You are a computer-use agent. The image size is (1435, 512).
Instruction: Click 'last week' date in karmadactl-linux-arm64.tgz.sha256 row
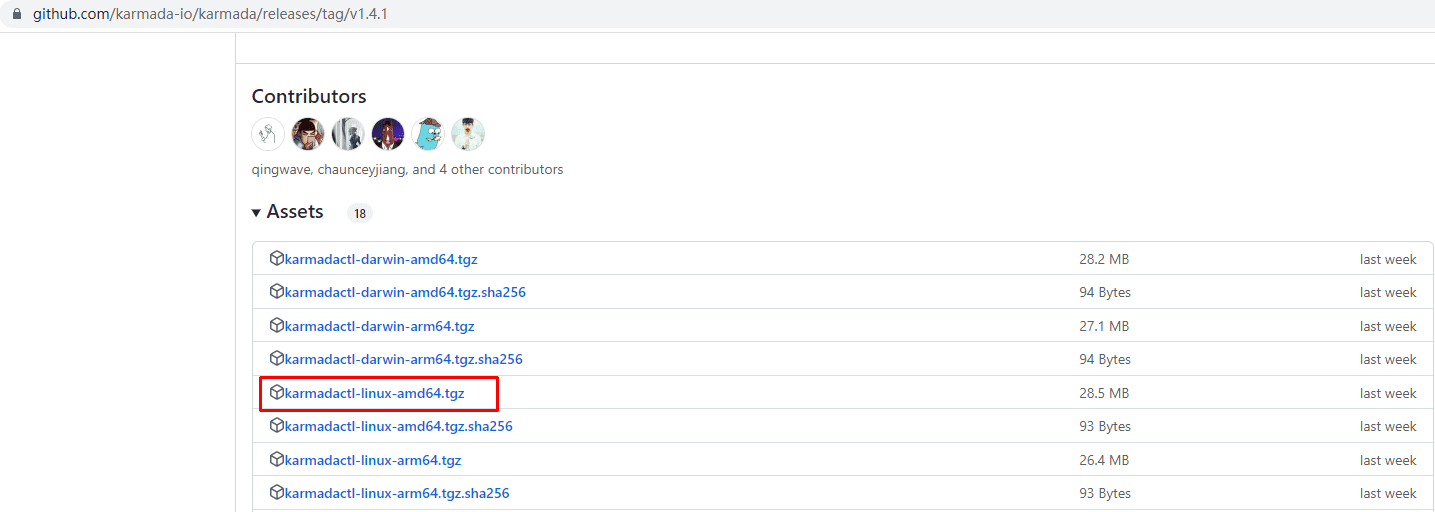[x=1388, y=493]
